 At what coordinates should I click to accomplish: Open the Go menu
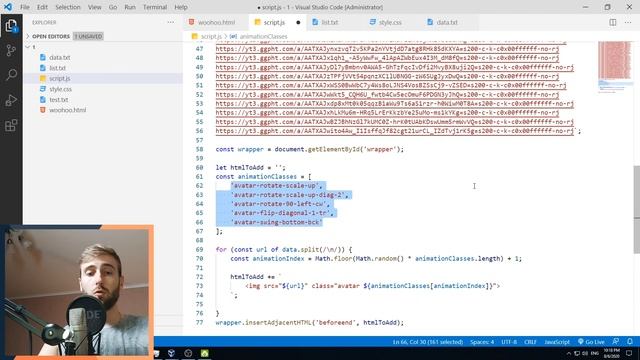click(113, 7)
